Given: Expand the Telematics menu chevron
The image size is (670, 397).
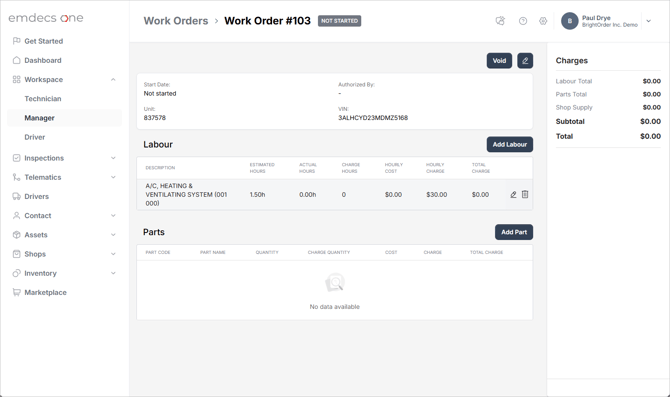Looking at the screenshot, I should click(113, 177).
